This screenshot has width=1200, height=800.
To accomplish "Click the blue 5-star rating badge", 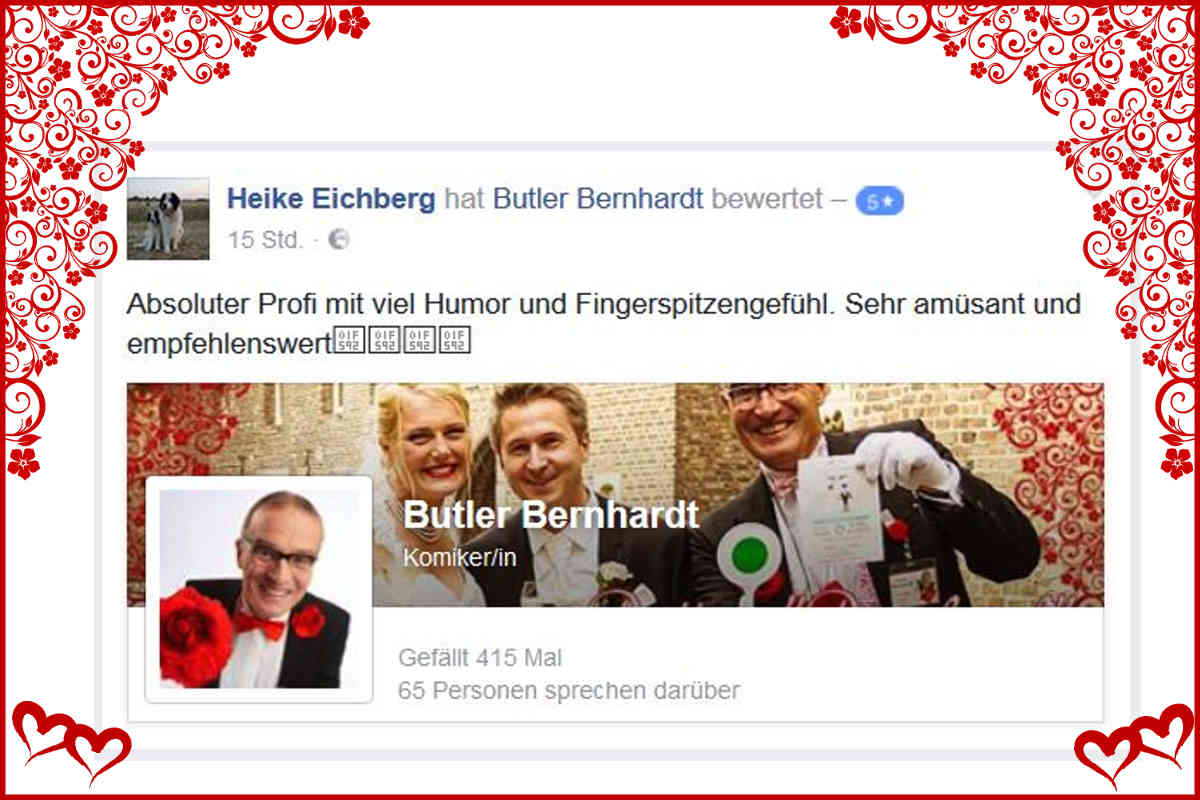I will click(879, 201).
